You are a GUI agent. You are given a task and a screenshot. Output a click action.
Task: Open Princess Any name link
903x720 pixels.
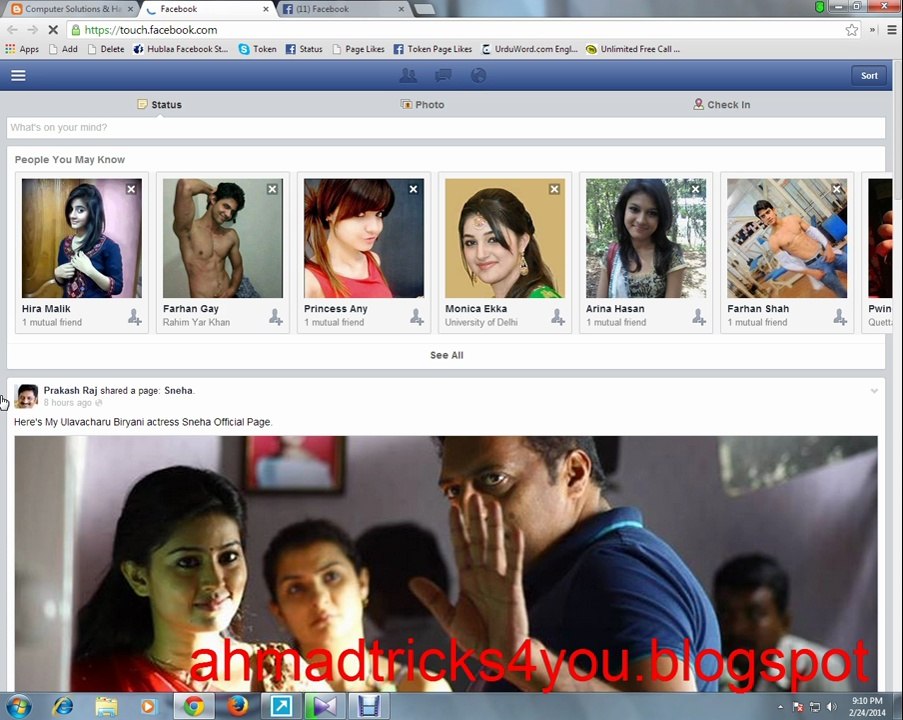(x=336, y=309)
